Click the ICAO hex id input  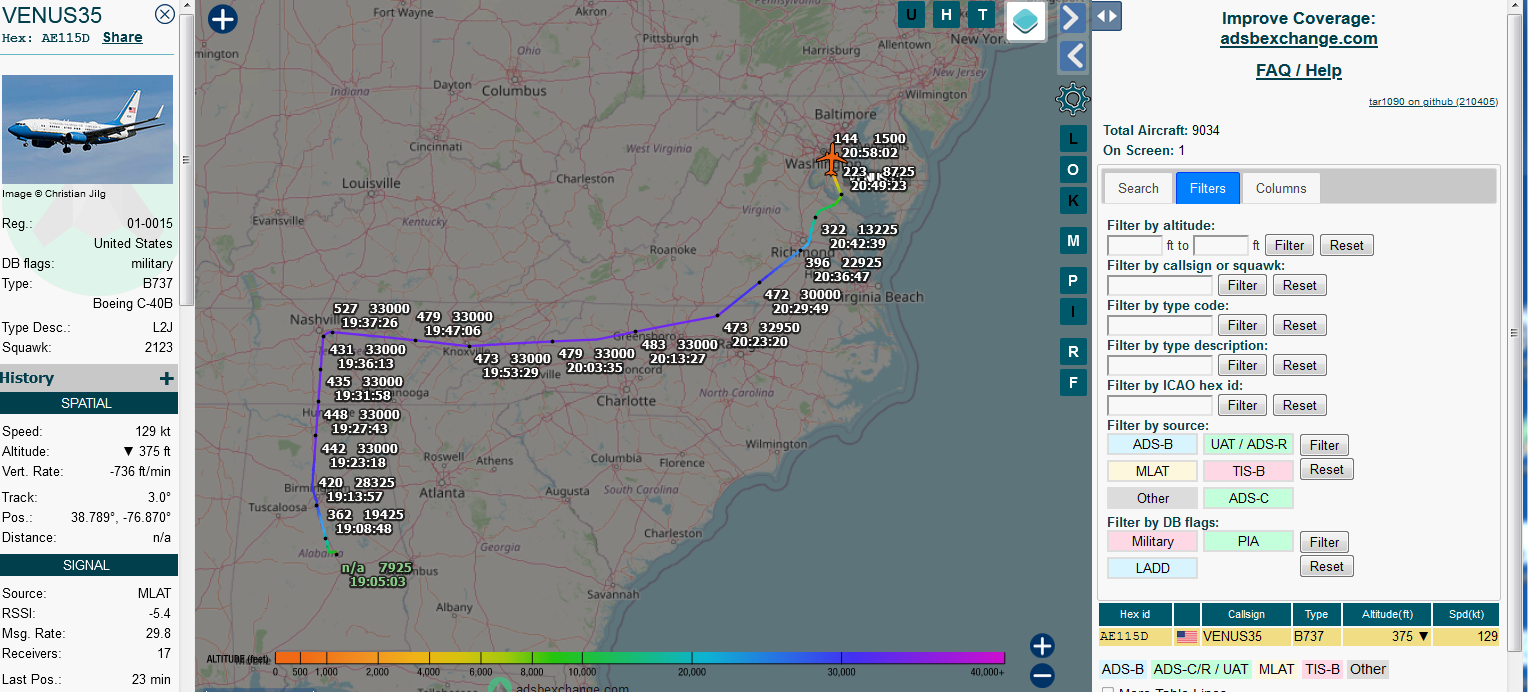(1160, 405)
